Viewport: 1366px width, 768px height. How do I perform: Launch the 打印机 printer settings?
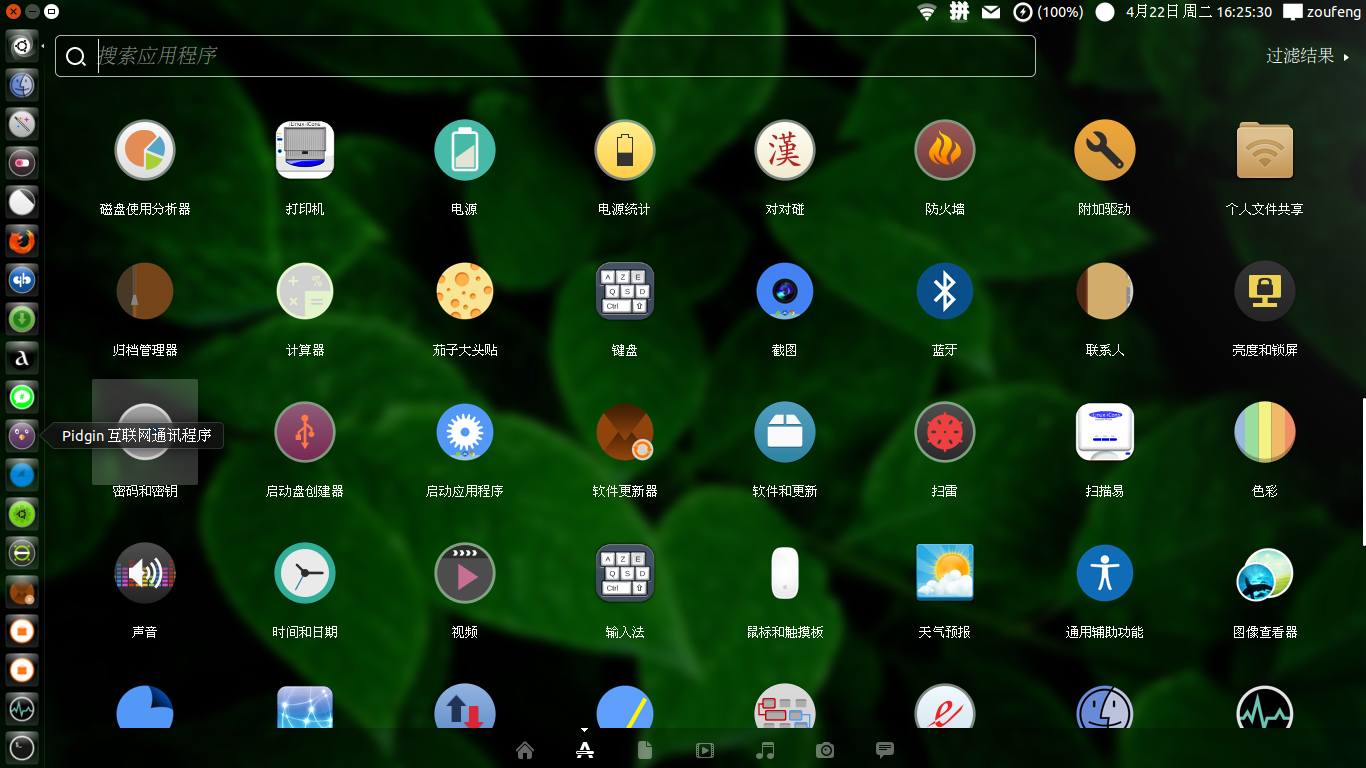[305, 150]
